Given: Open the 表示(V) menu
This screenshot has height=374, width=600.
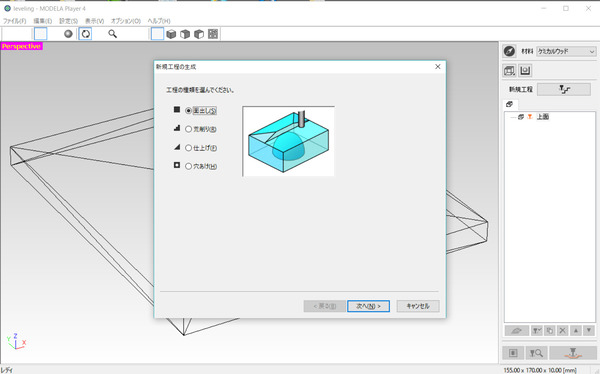Looking at the screenshot, I should tap(94, 21).
